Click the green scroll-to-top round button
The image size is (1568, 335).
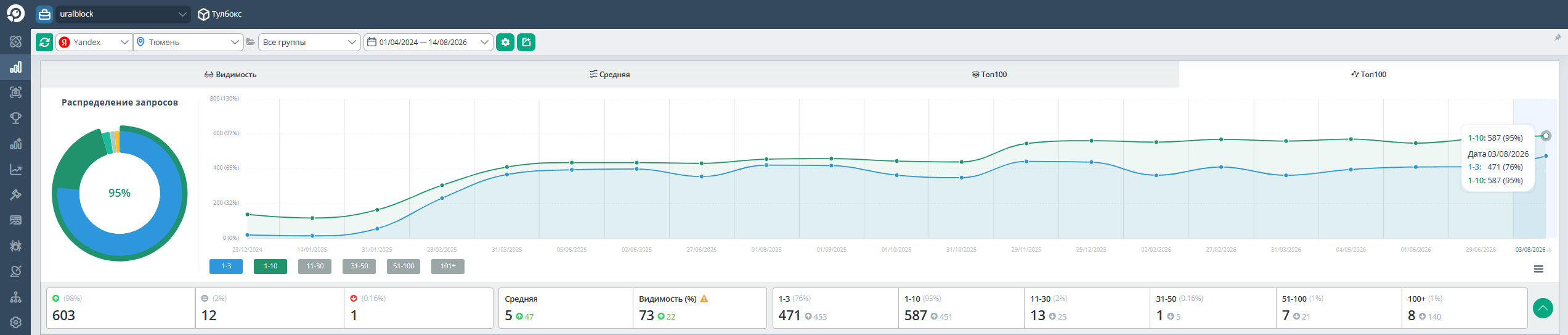[x=1543, y=308]
